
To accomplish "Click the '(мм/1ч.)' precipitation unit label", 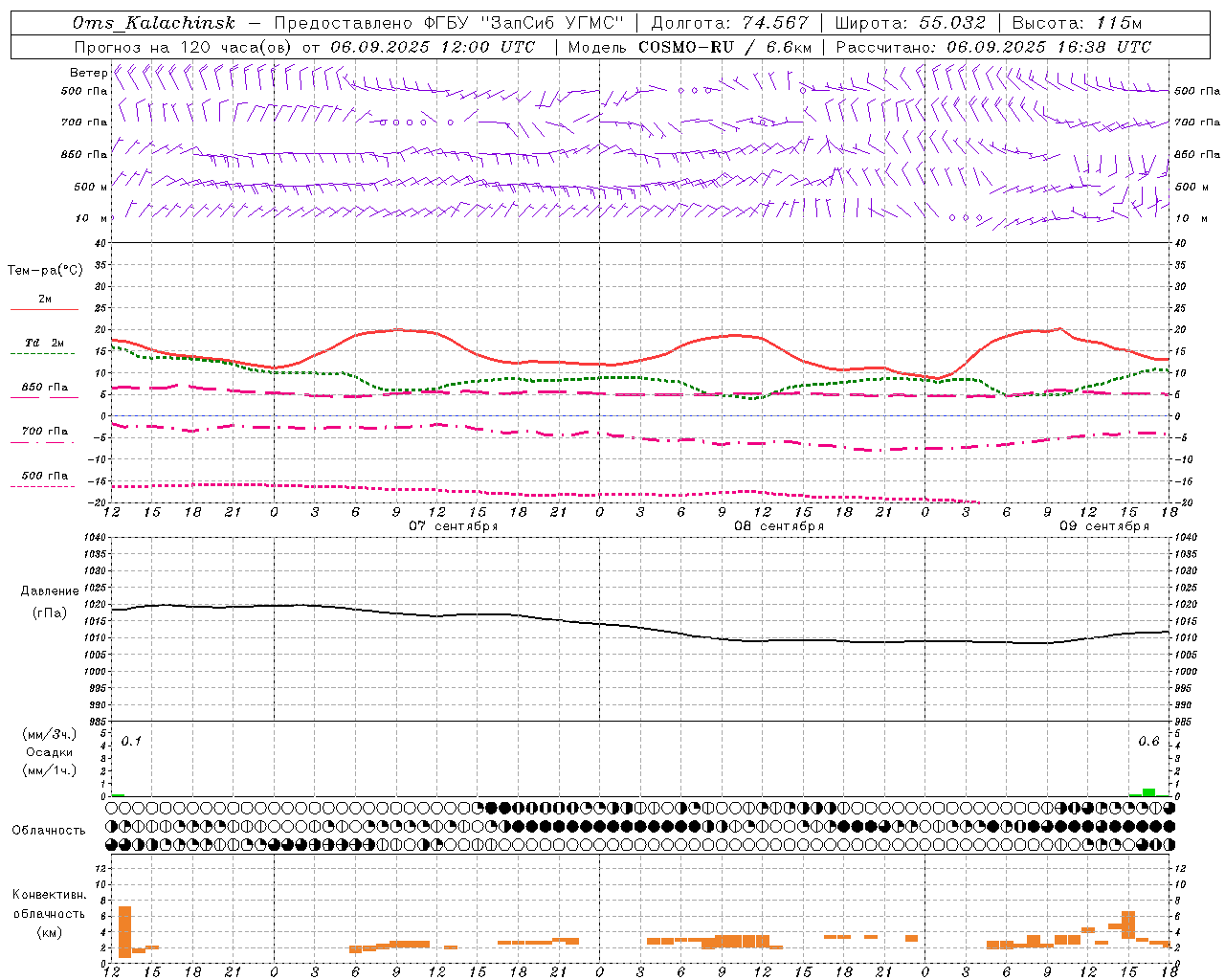I will [50, 770].
